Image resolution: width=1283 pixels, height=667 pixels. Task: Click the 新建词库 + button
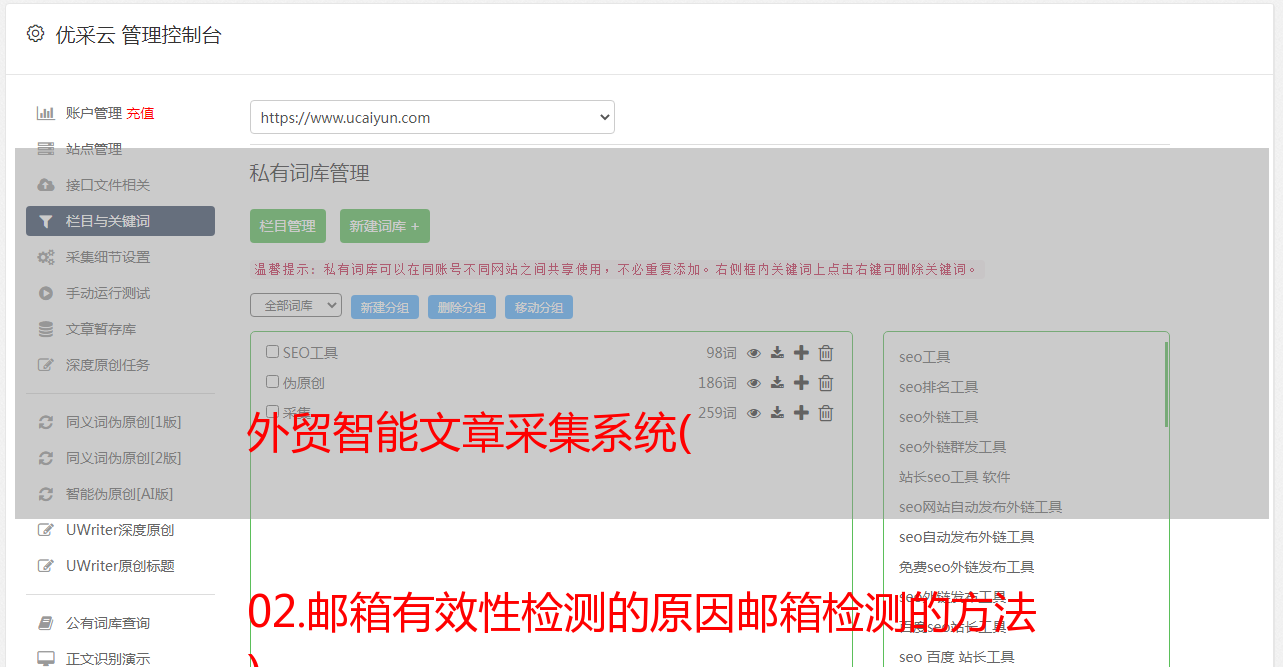[384, 226]
